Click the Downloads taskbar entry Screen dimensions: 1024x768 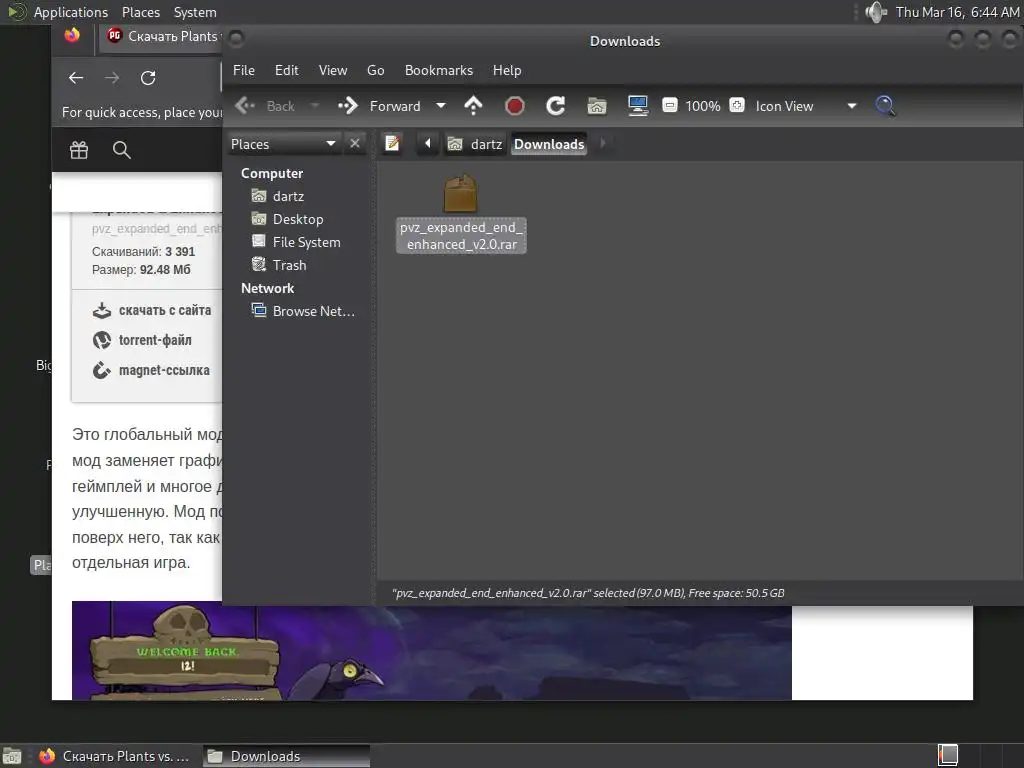(x=287, y=756)
